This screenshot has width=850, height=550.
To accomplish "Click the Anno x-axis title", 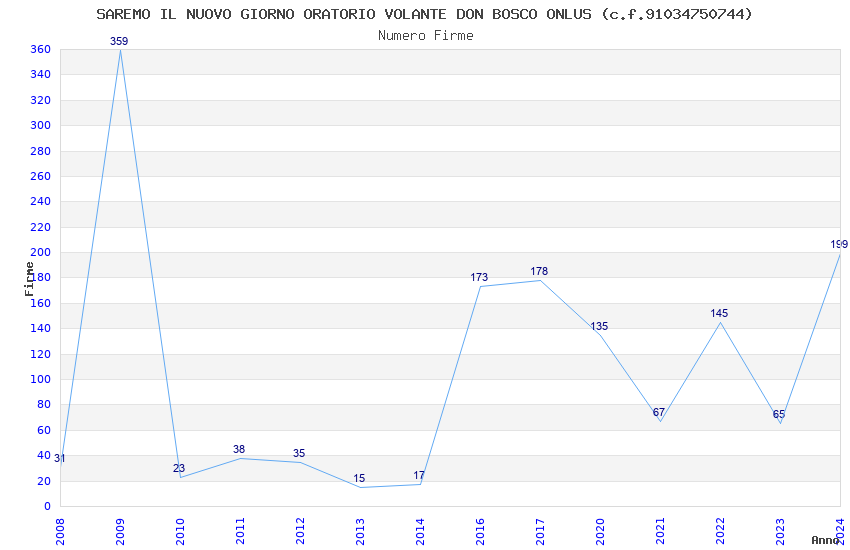I will (825, 540).
